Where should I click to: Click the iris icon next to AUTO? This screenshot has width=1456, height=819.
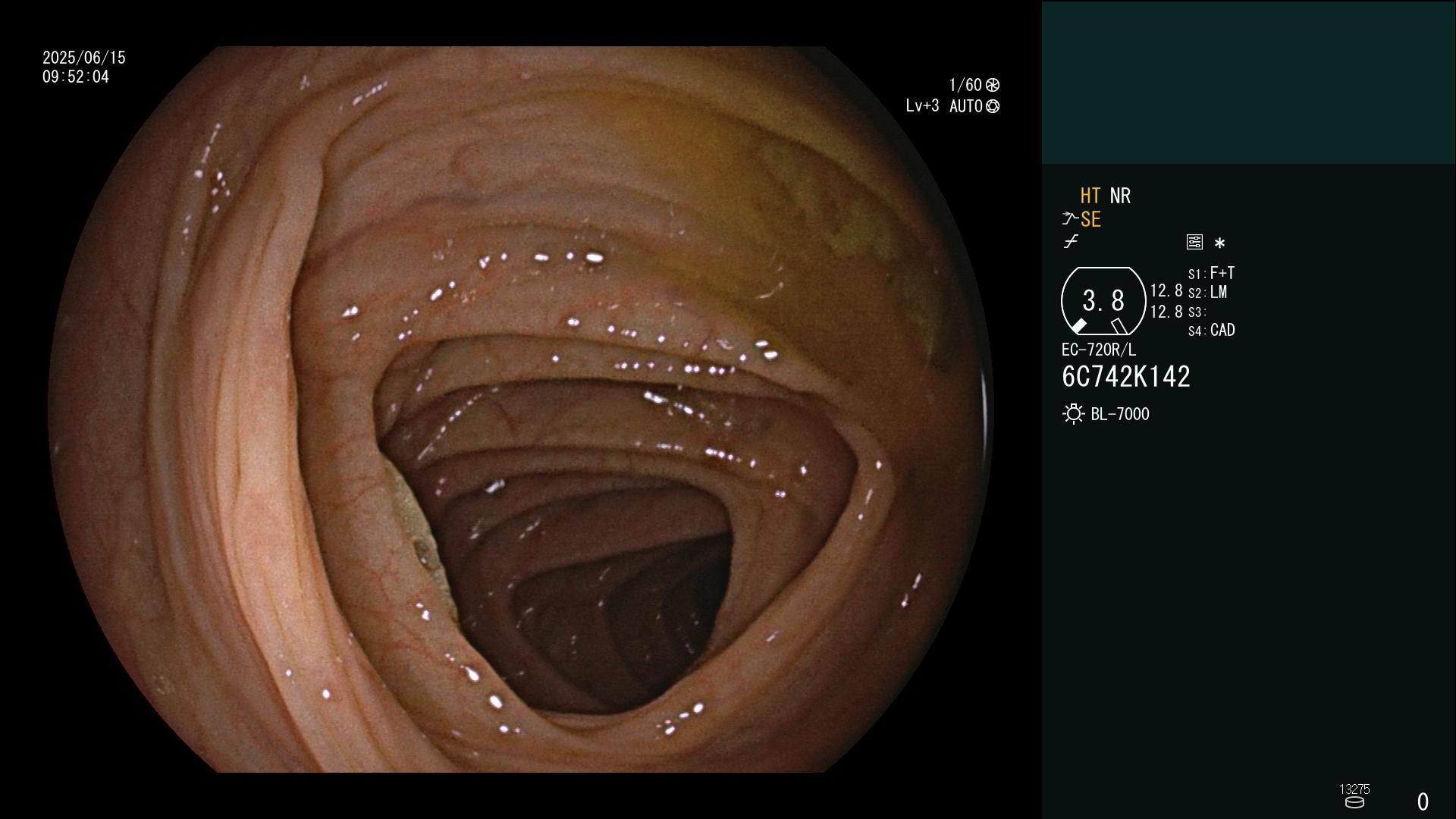[x=993, y=106]
